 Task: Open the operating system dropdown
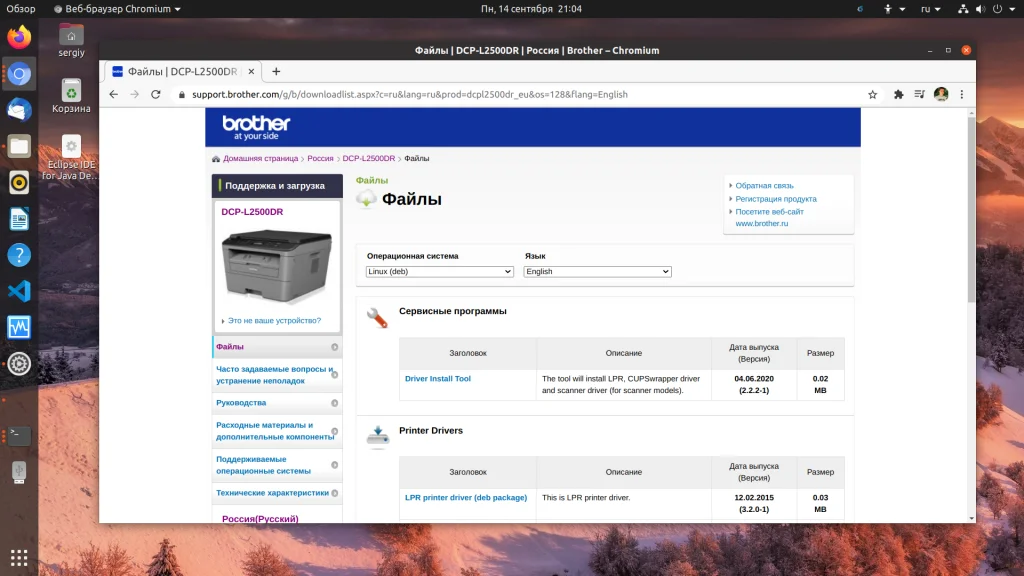440,271
